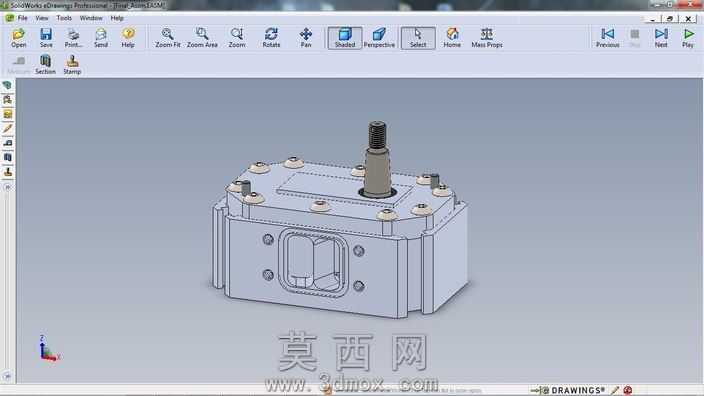Go to the Next view
This screenshot has width=704, height=396.
[661, 38]
